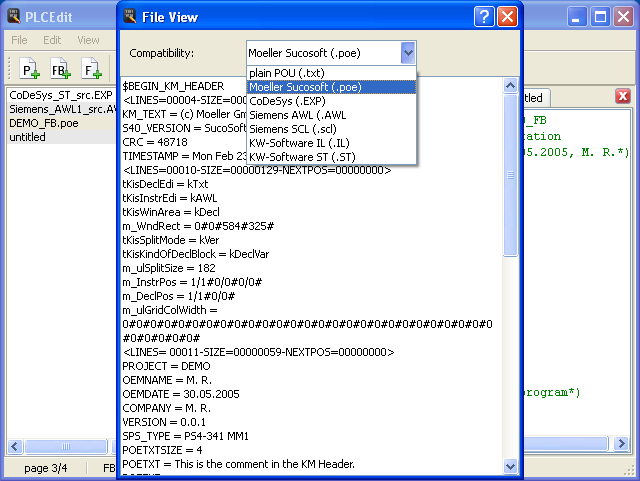Add new Function Block icon
This screenshot has height=481, width=640.
point(60,69)
